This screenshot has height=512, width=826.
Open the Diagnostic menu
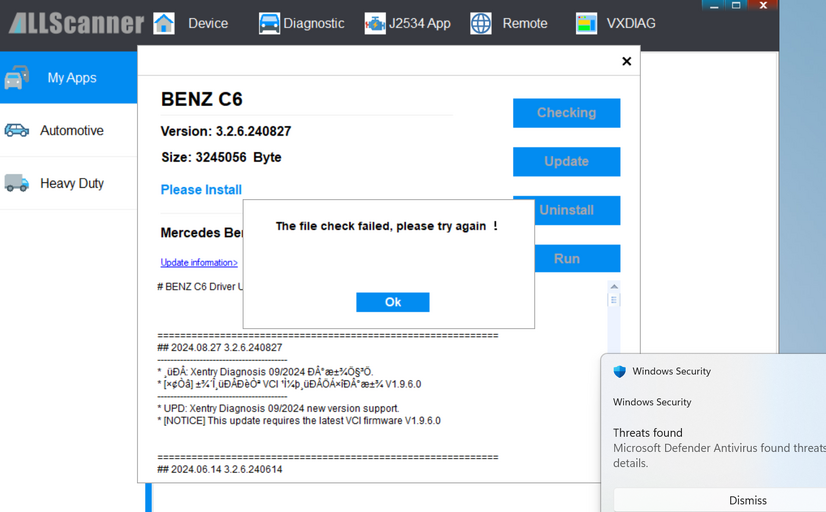(314, 24)
